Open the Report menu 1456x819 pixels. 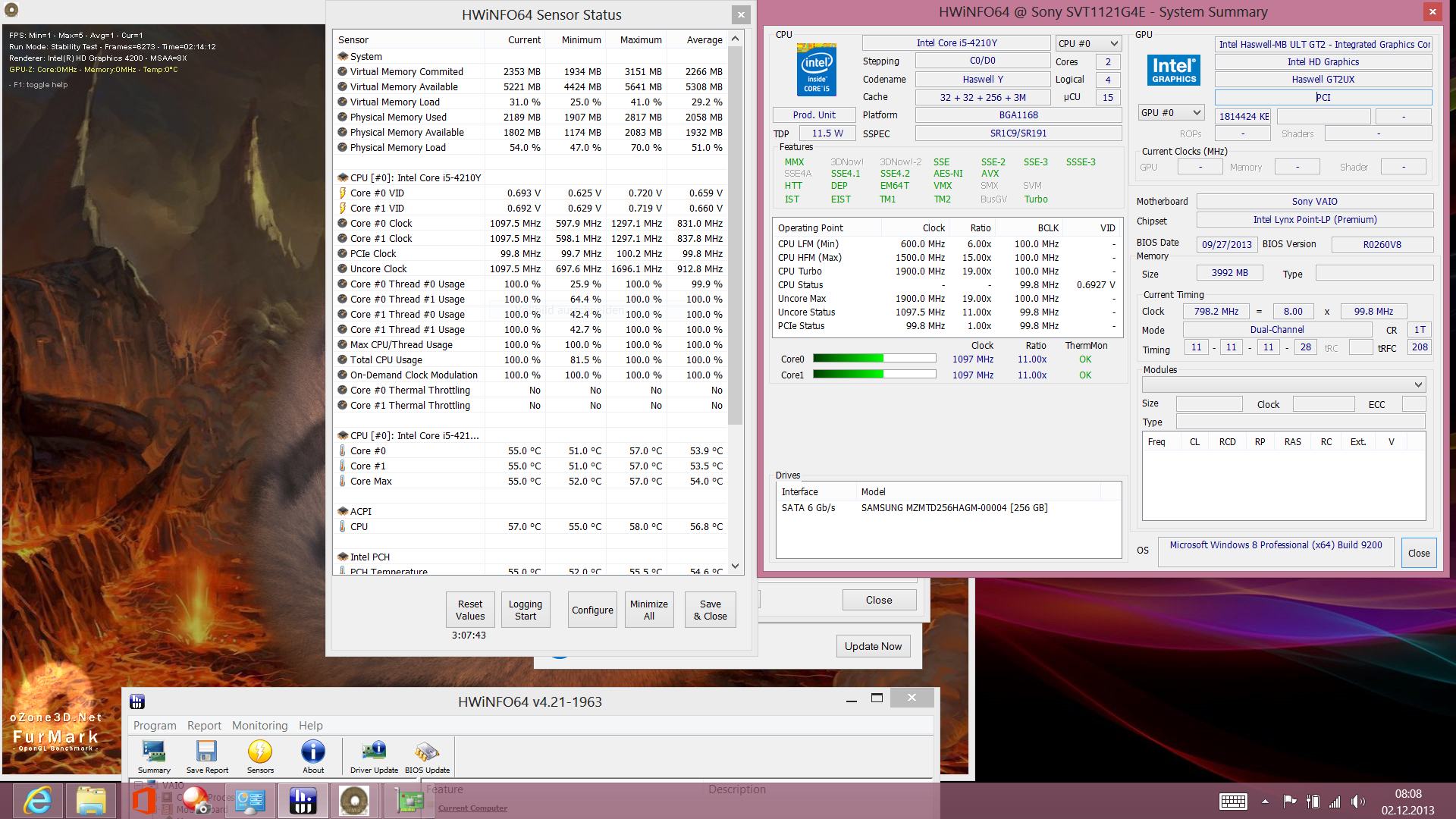click(x=204, y=726)
